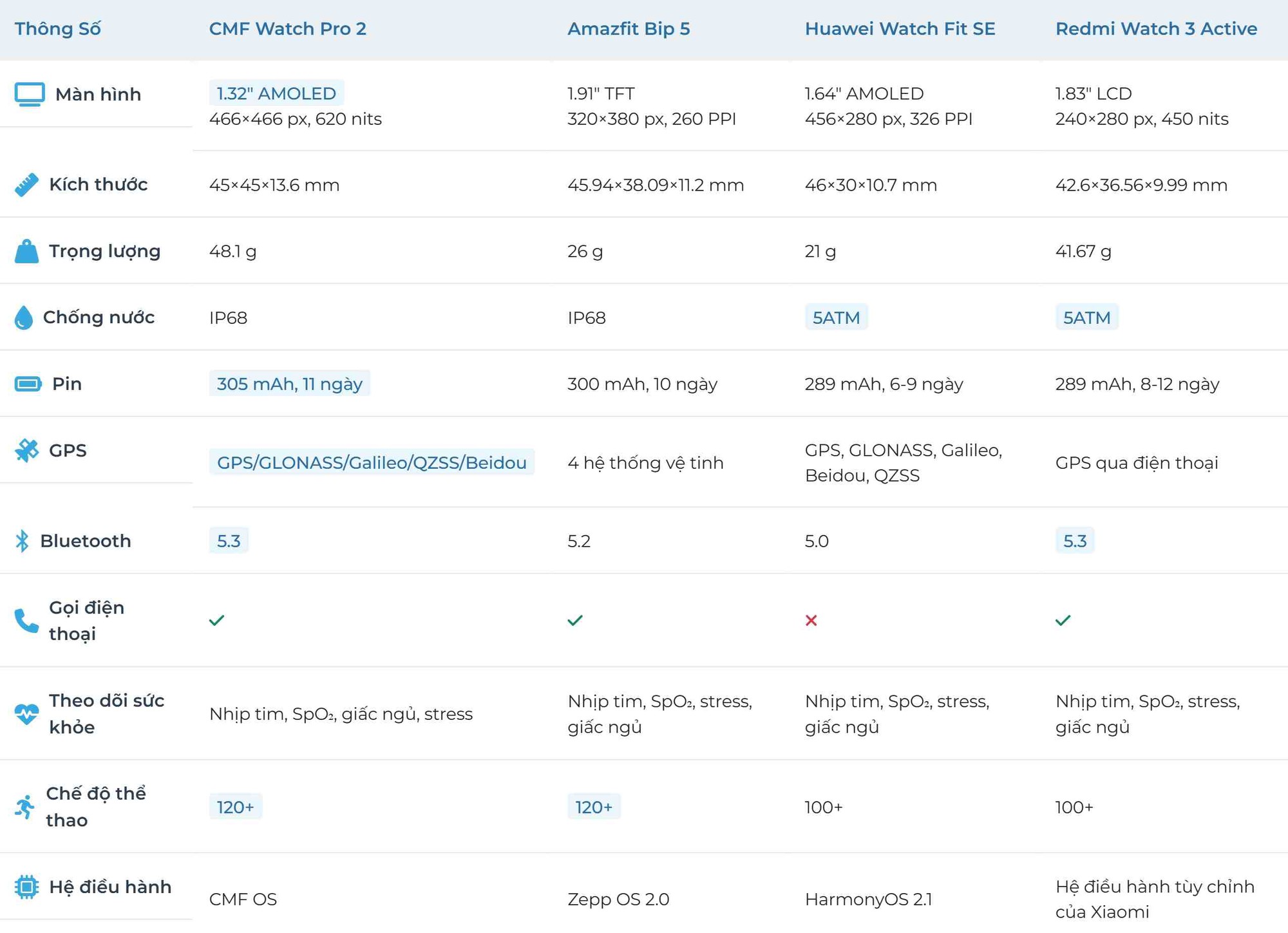Click the Chế độ thể thao row label
Screen dimensions: 1288x933
[96, 807]
